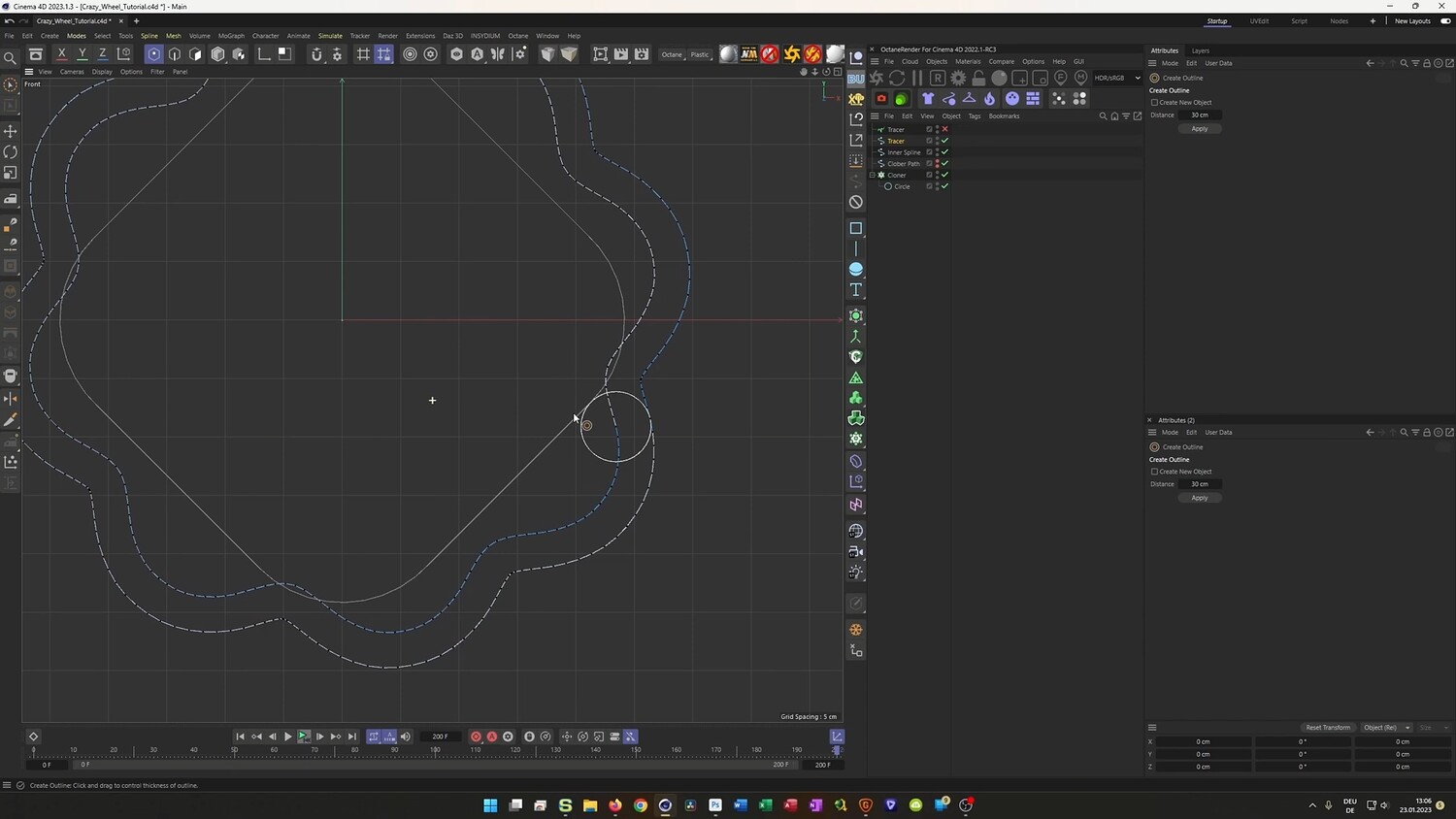The height and width of the screenshot is (819, 1456).
Task: Toggle Octane camera lock icon
Action: point(978,78)
